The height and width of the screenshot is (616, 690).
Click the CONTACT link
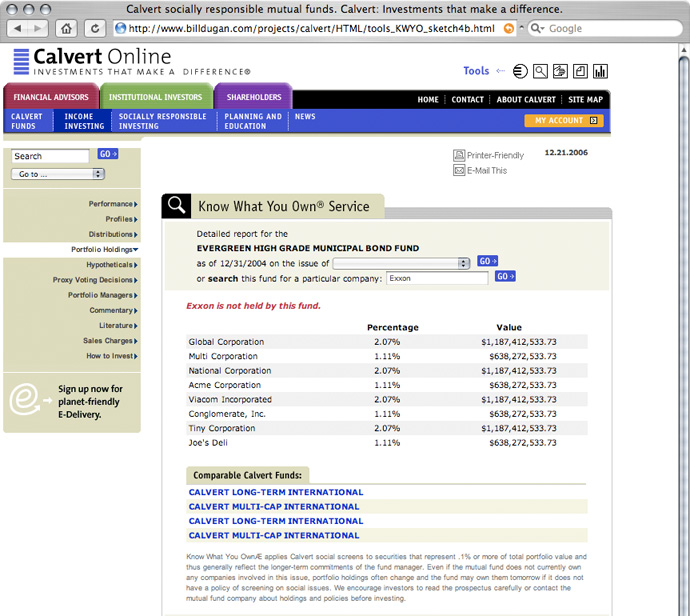pyautogui.click(x=467, y=100)
